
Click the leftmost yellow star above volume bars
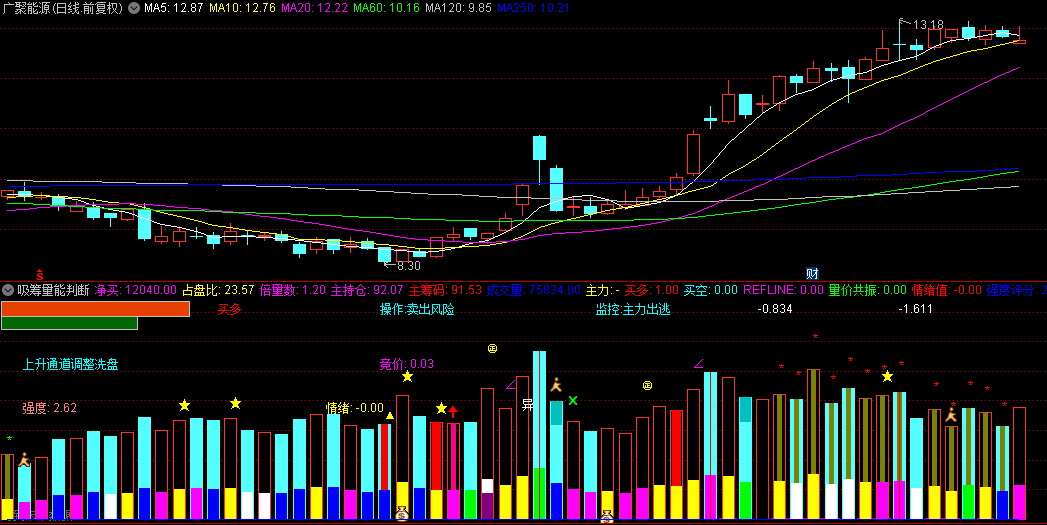[x=184, y=405]
